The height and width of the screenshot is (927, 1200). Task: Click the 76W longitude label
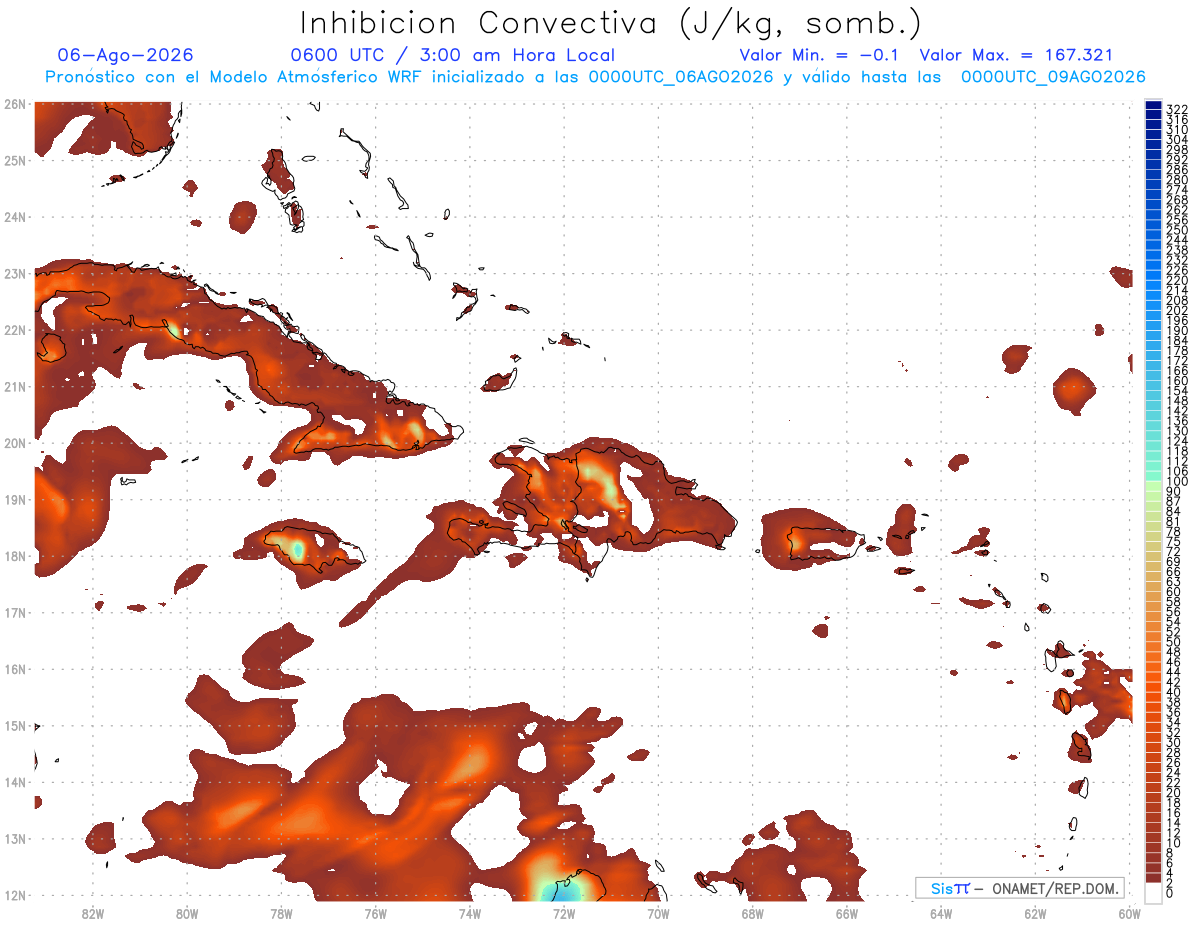[375, 913]
